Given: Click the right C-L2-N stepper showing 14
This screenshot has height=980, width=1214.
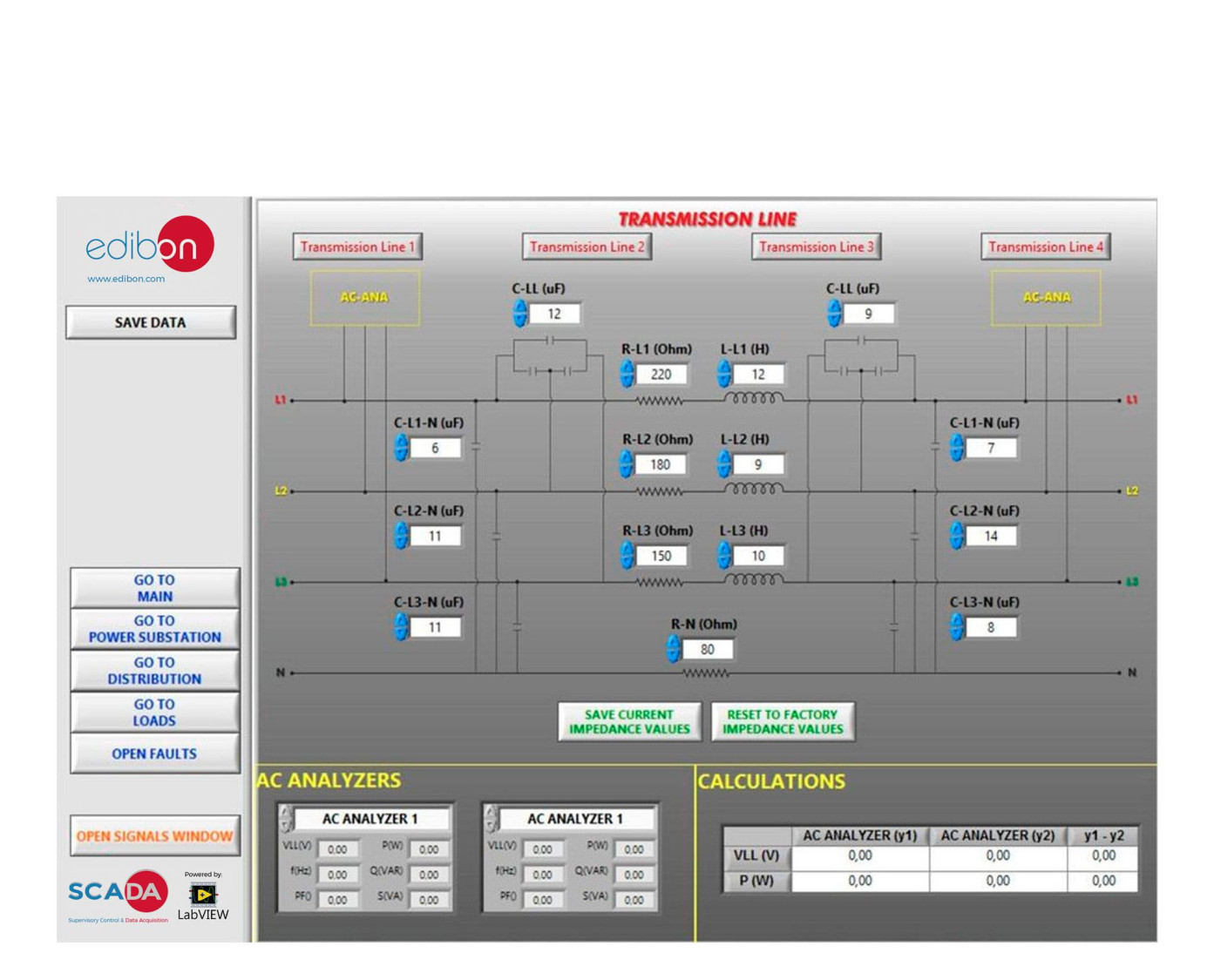Looking at the screenshot, I should (956, 537).
